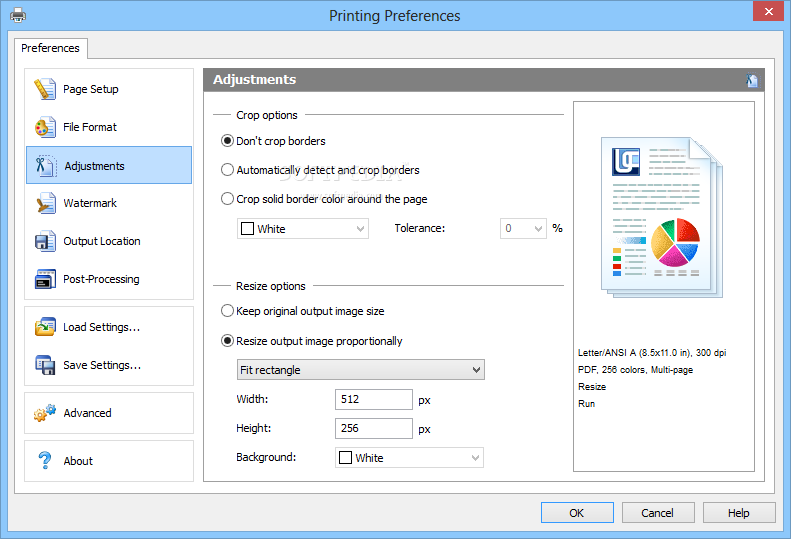Click the Width input field
This screenshot has width=791, height=539.
[x=374, y=400]
